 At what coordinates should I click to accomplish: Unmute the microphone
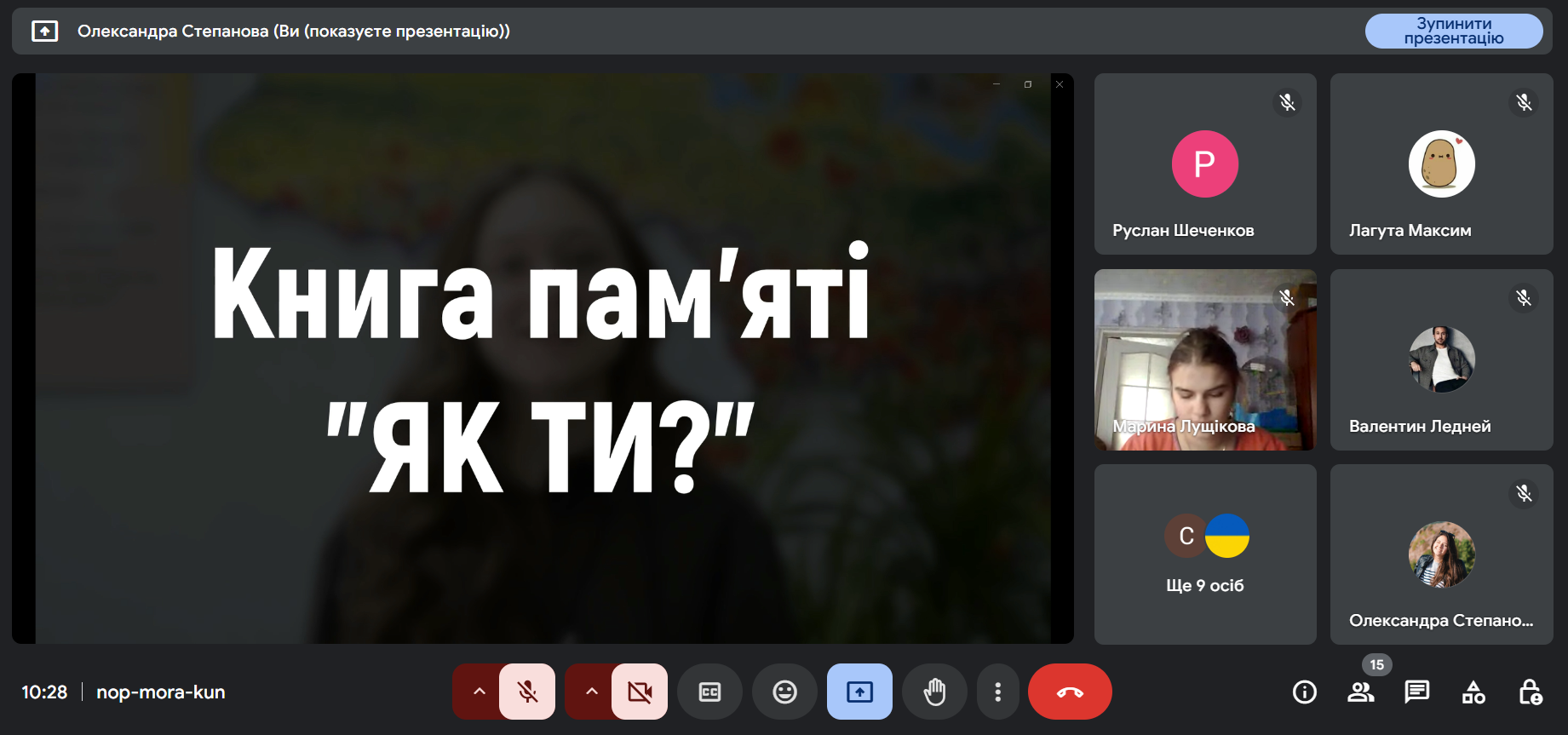527,692
